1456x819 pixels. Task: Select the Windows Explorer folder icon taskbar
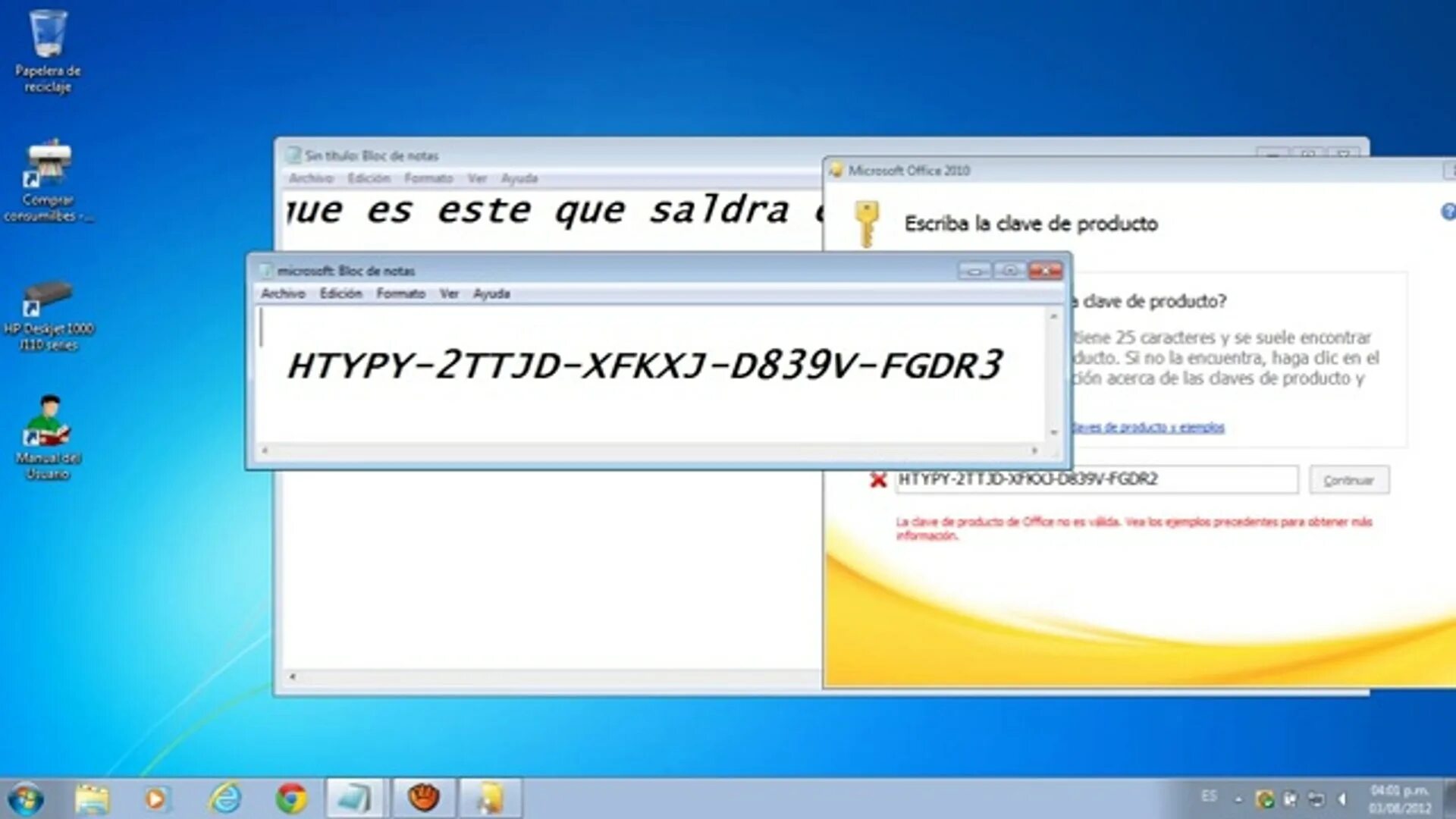[92, 795]
